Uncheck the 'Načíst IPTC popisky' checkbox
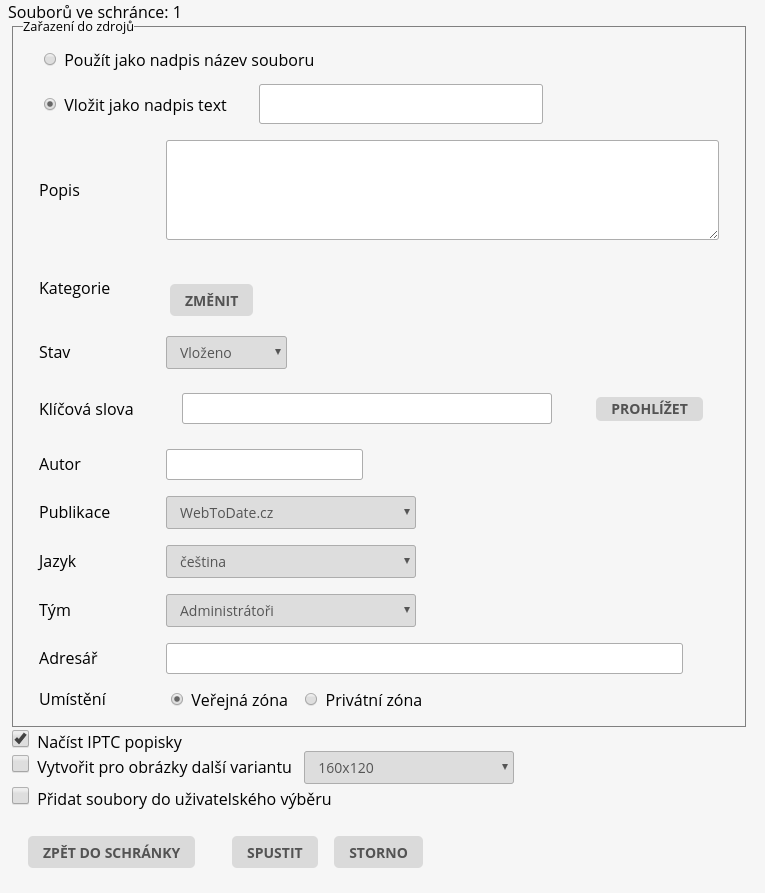 coord(20,739)
